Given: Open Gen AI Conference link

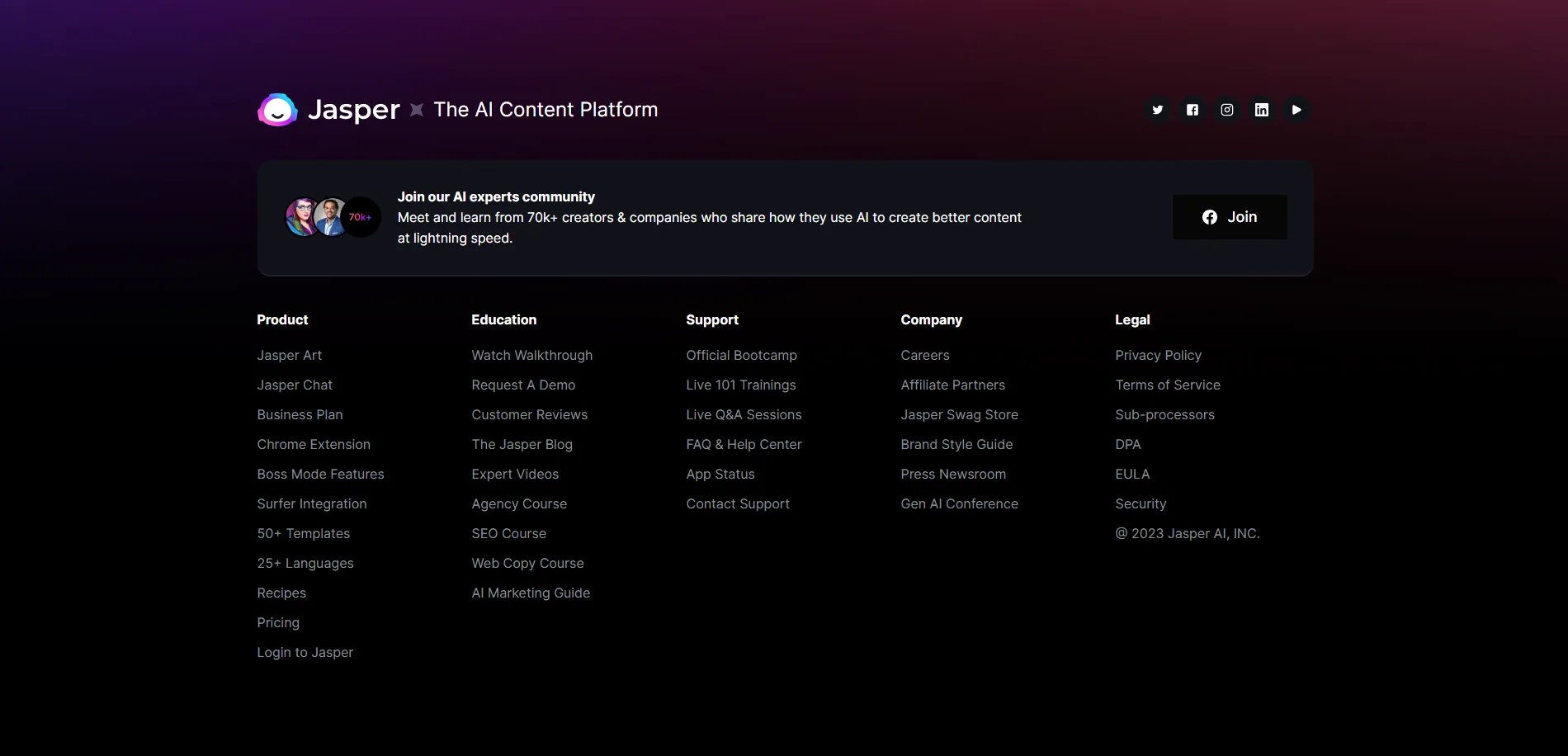Looking at the screenshot, I should coord(960,503).
